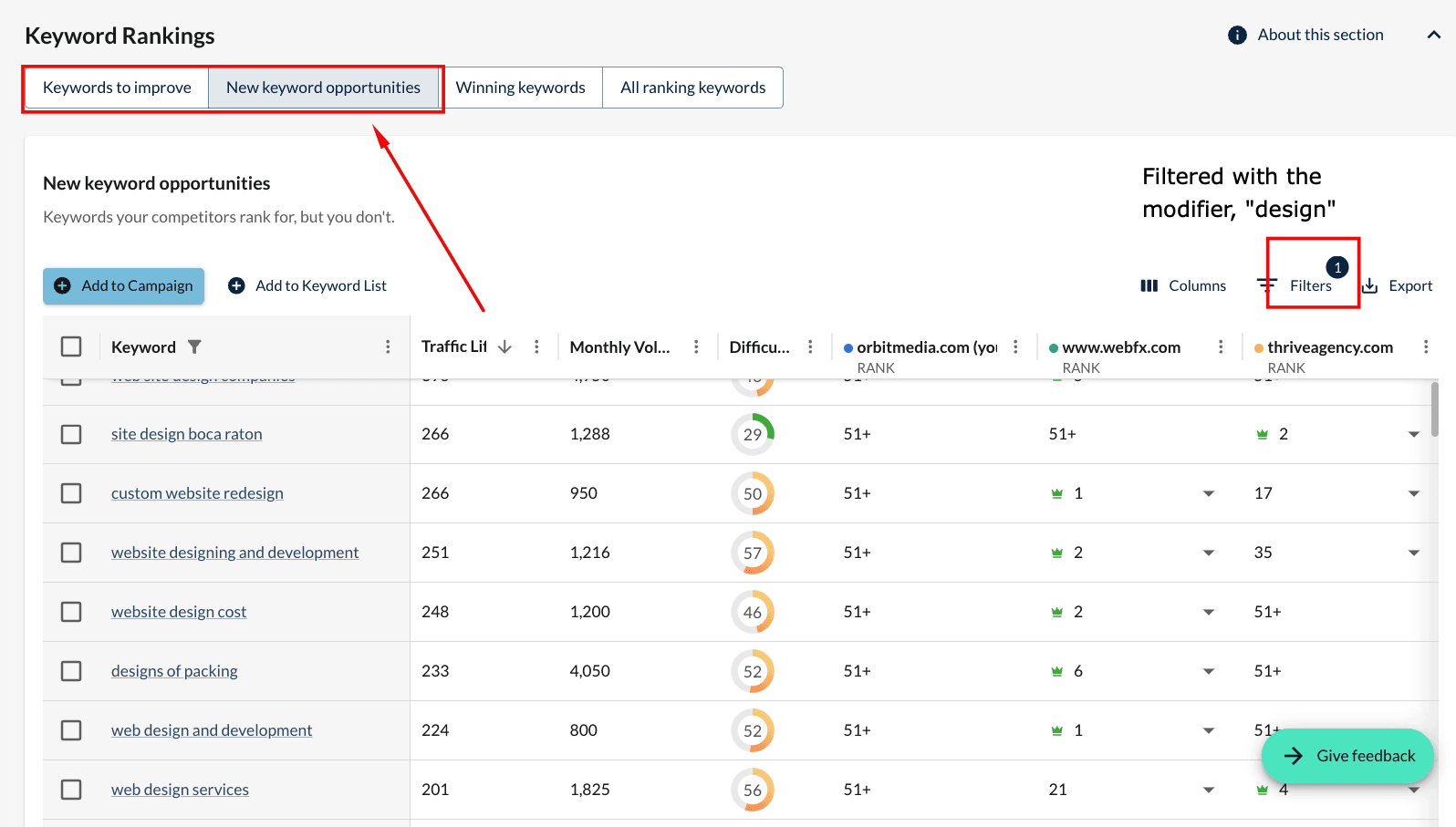Check the select-all checkbox in table header

tap(71, 346)
